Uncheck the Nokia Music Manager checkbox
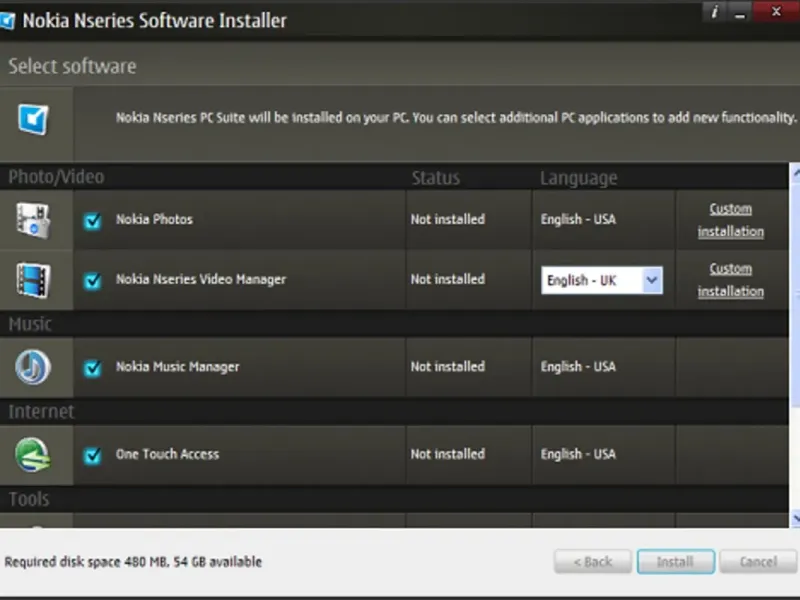 [92, 368]
